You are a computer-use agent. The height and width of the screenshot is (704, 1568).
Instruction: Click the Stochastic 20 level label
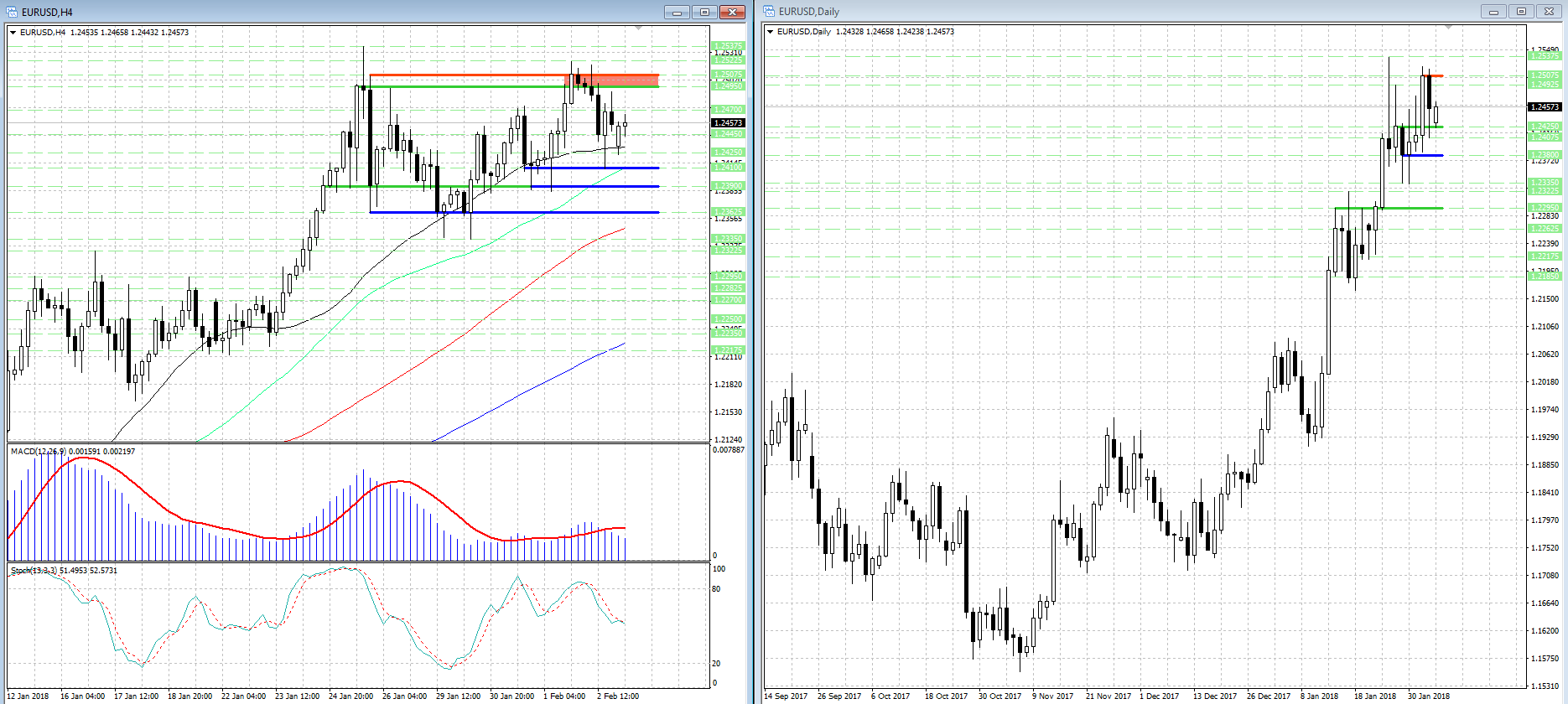716,664
